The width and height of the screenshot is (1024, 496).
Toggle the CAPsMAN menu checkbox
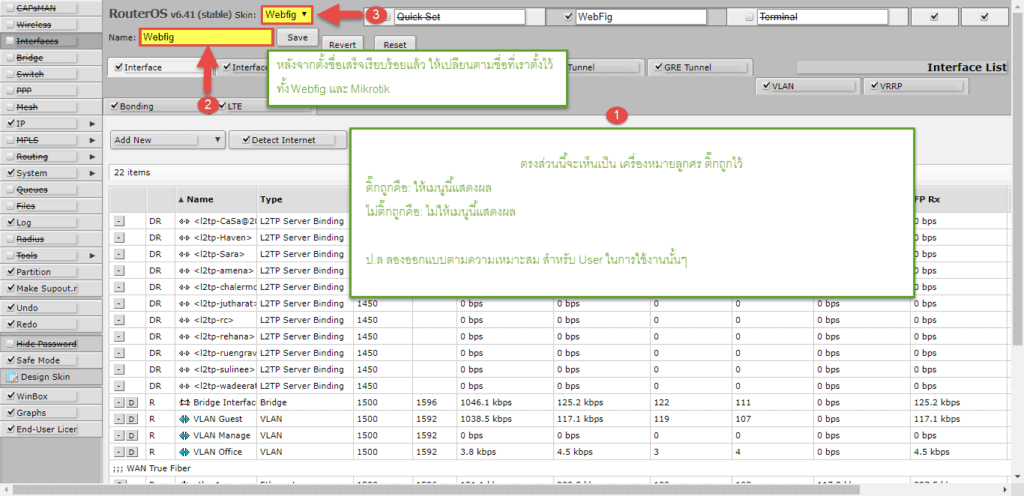pyautogui.click(x=10, y=8)
